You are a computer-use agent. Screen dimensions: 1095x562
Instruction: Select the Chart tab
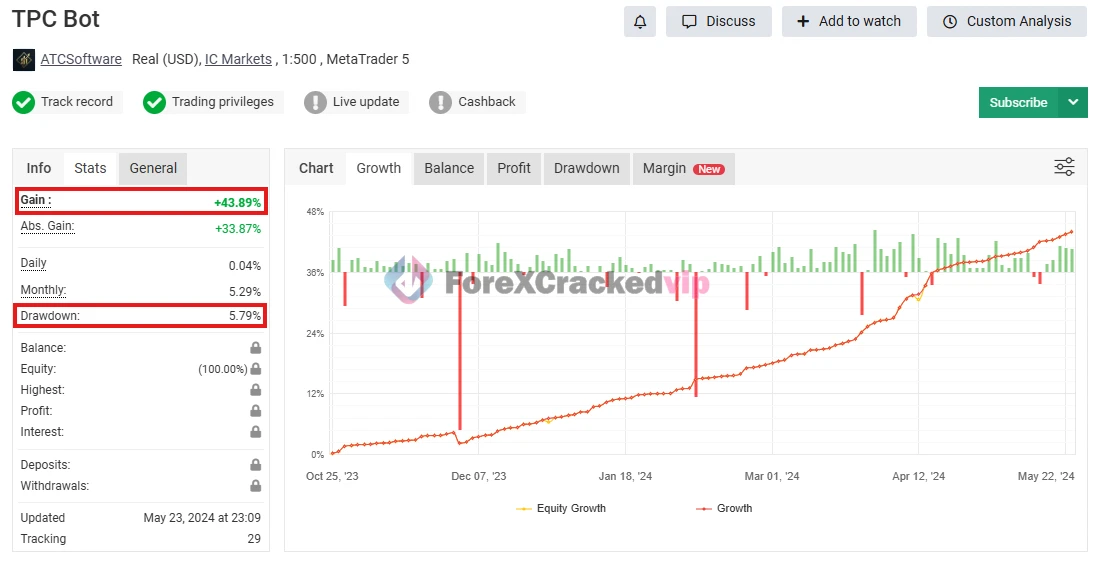tap(316, 168)
